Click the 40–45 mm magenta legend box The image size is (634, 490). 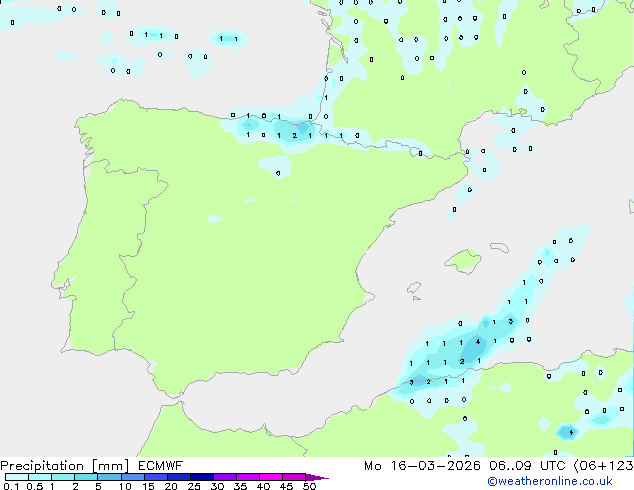pyautogui.click(x=271, y=477)
